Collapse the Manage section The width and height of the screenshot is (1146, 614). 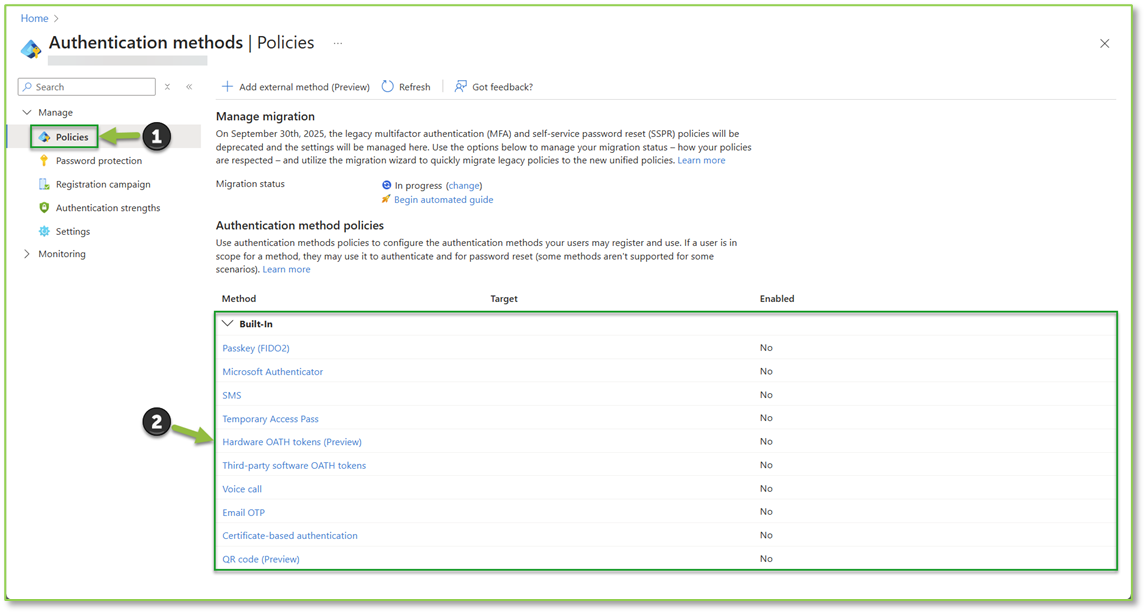click(x=27, y=112)
